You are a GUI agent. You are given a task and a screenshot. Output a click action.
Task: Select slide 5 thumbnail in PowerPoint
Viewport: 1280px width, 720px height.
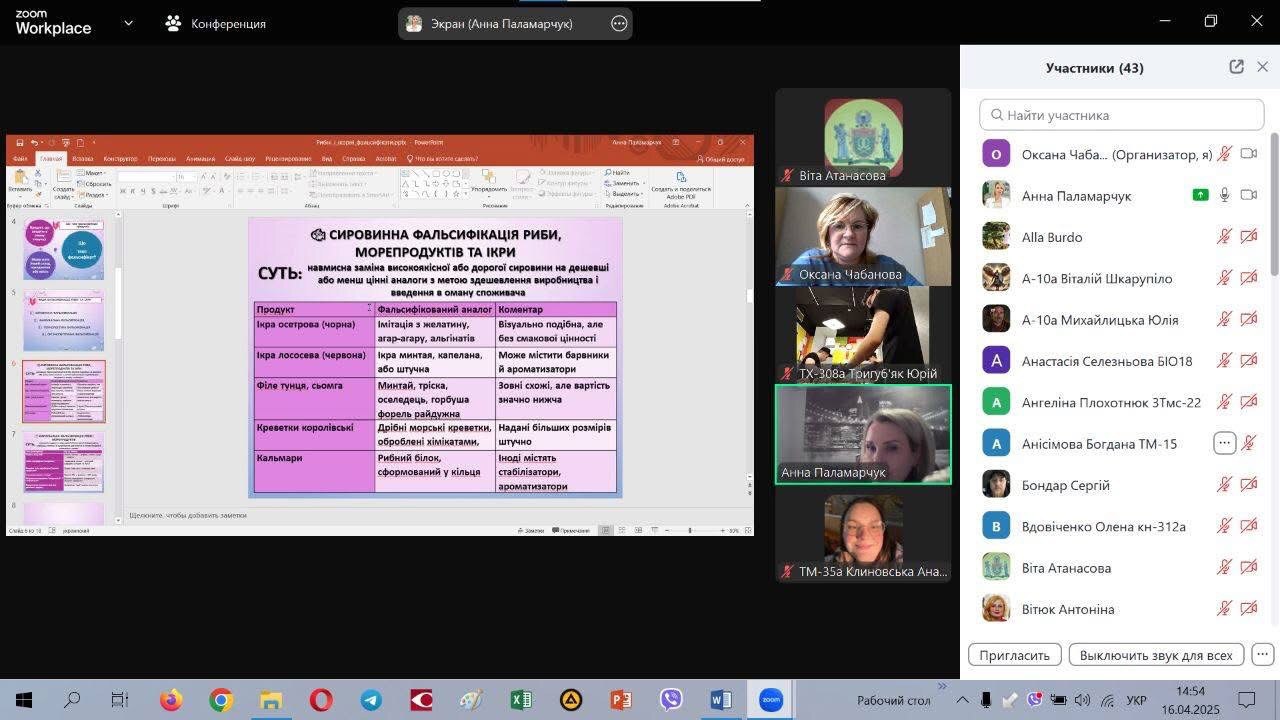(63, 320)
